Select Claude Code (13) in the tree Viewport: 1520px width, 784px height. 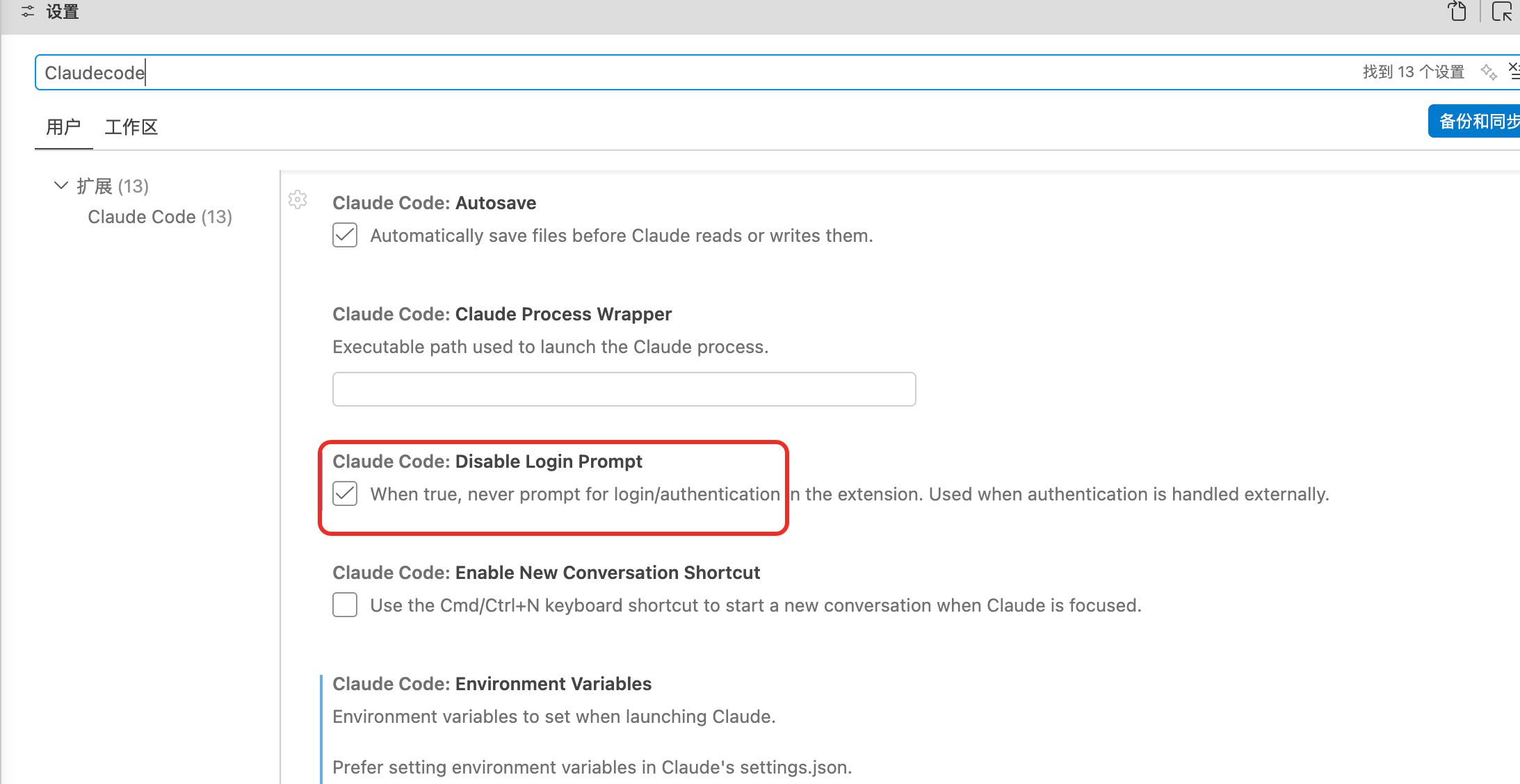coord(159,217)
